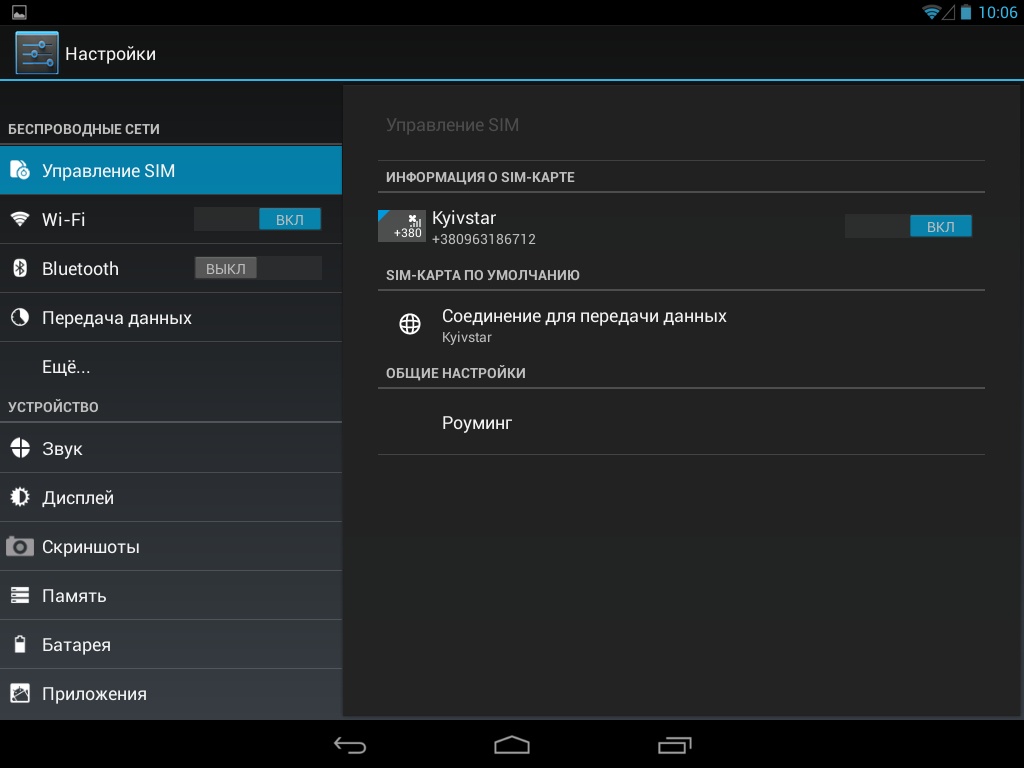Turn off the Wi-Fi switch
Viewport: 1024px width, 768px height.
tap(258, 219)
